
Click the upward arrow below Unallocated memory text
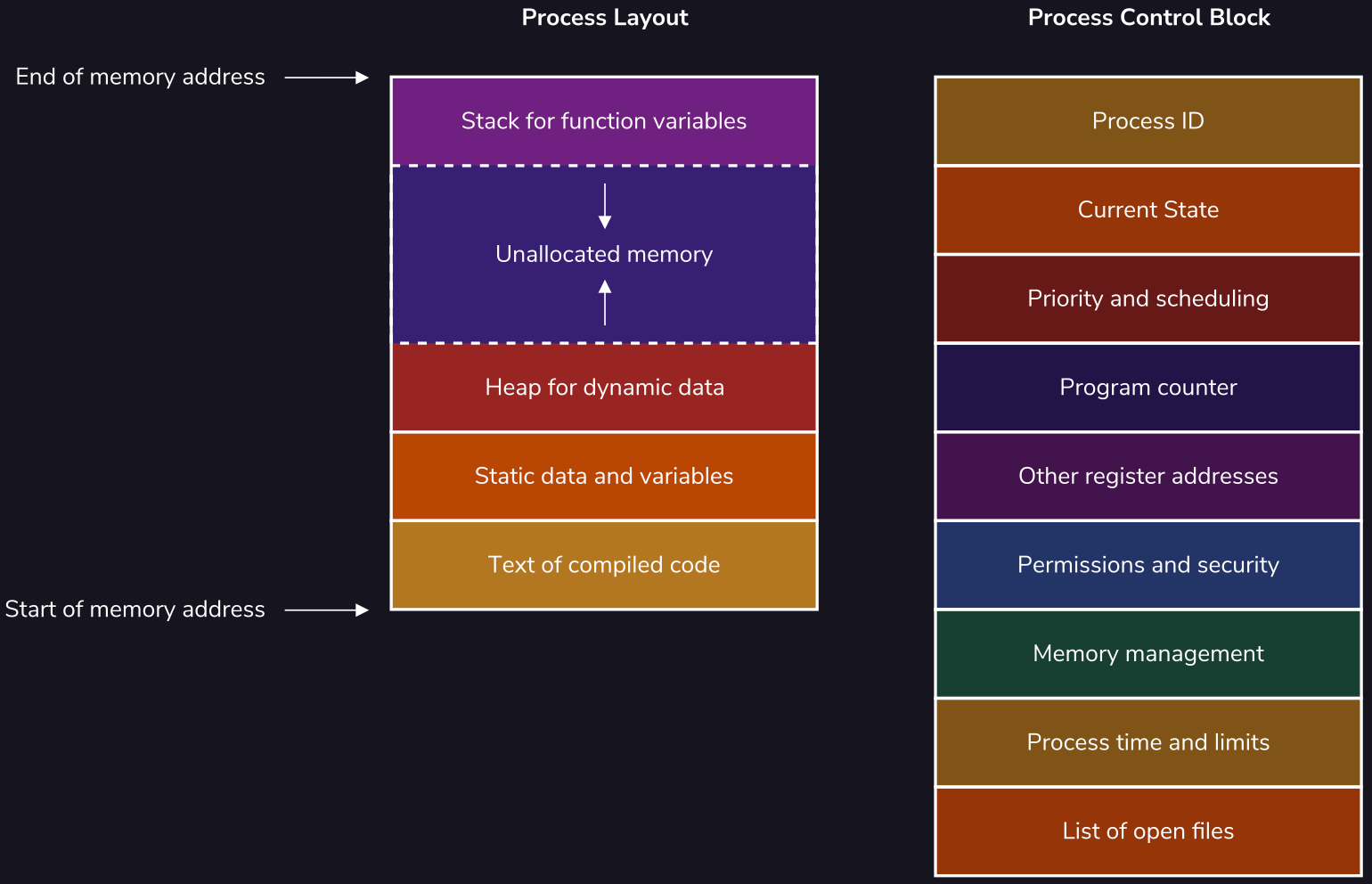[x=605, y=303]
